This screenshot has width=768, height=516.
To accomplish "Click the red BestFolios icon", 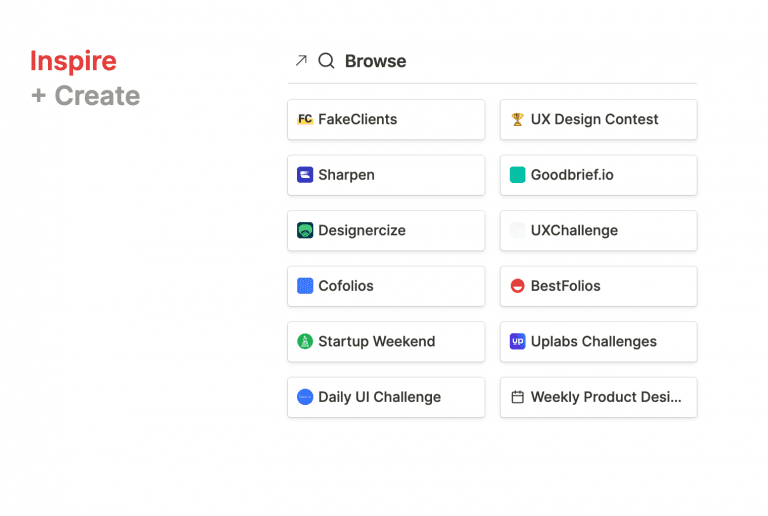I will point(517,286).
